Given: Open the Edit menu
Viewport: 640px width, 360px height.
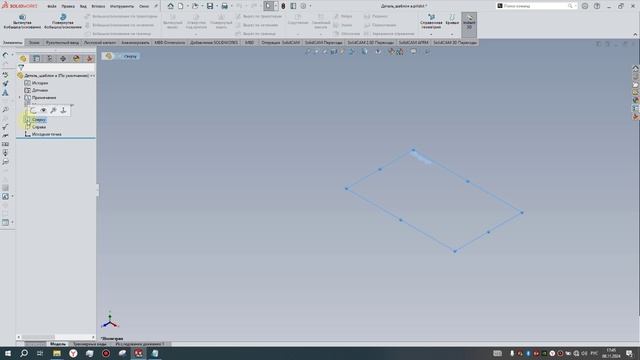Looking at the screenshot, I should coord(68,6).
